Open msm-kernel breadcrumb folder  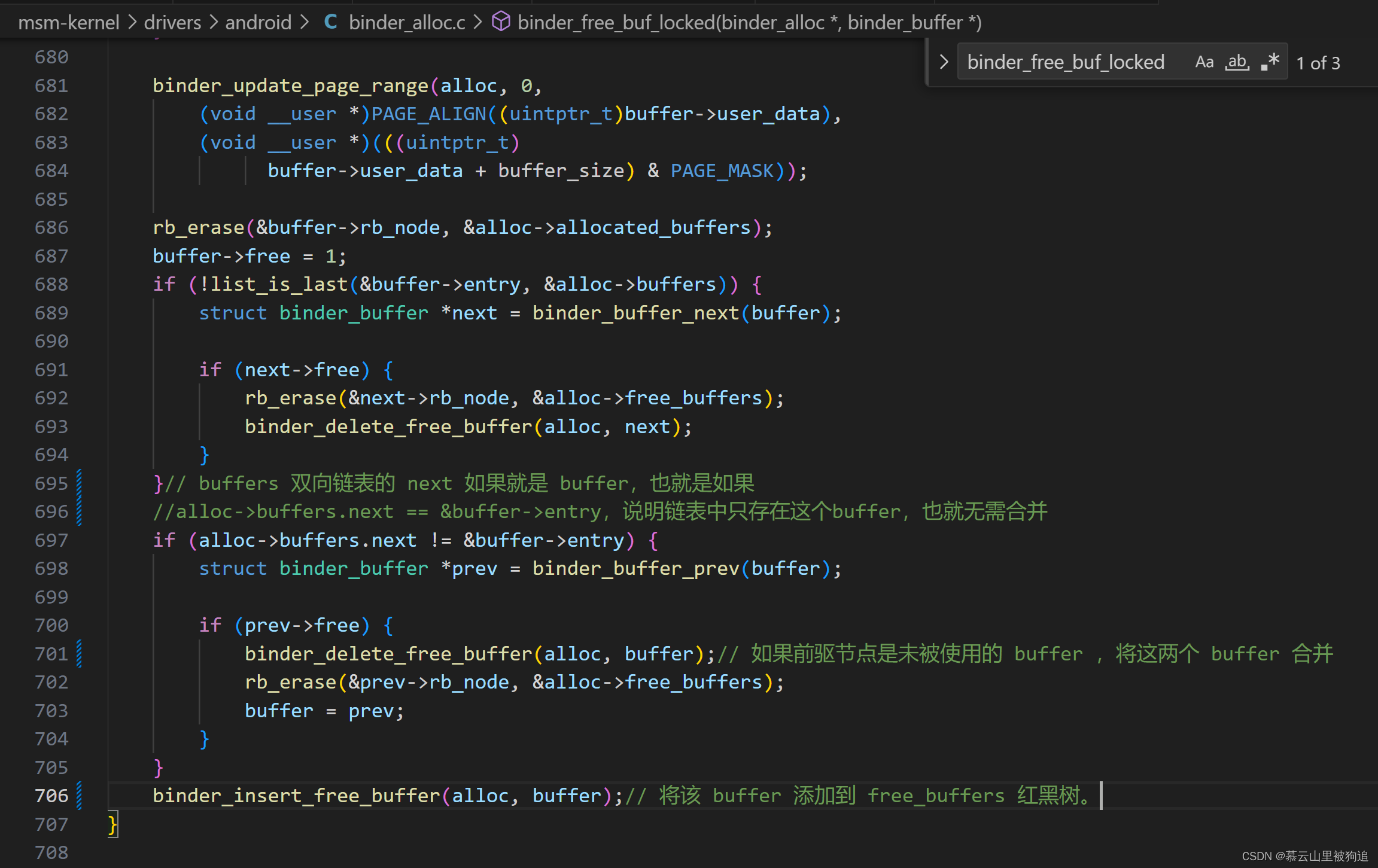(x=69, y=23)
